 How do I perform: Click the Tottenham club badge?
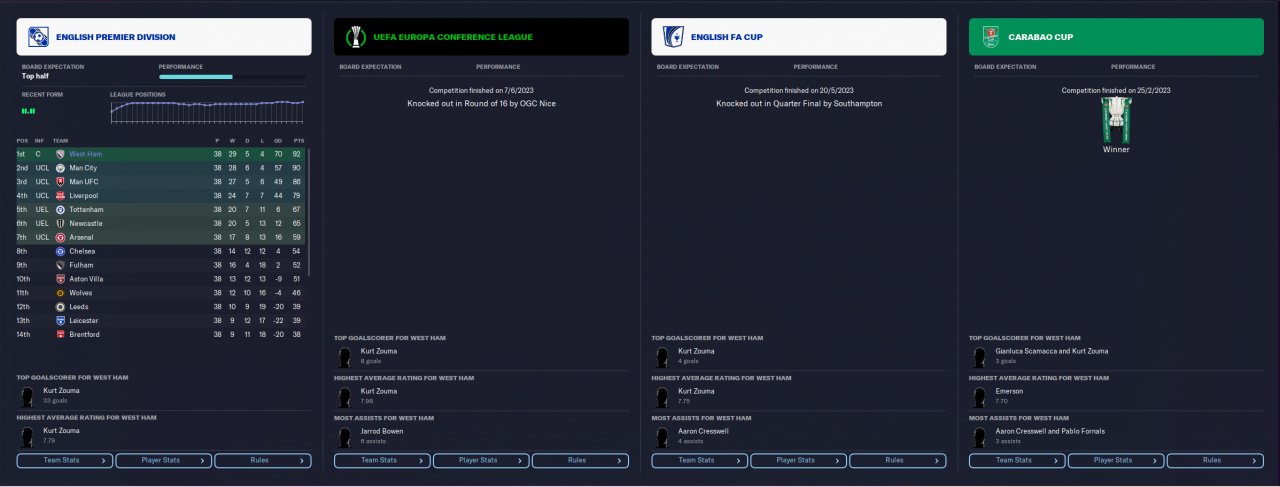(60, 210)
